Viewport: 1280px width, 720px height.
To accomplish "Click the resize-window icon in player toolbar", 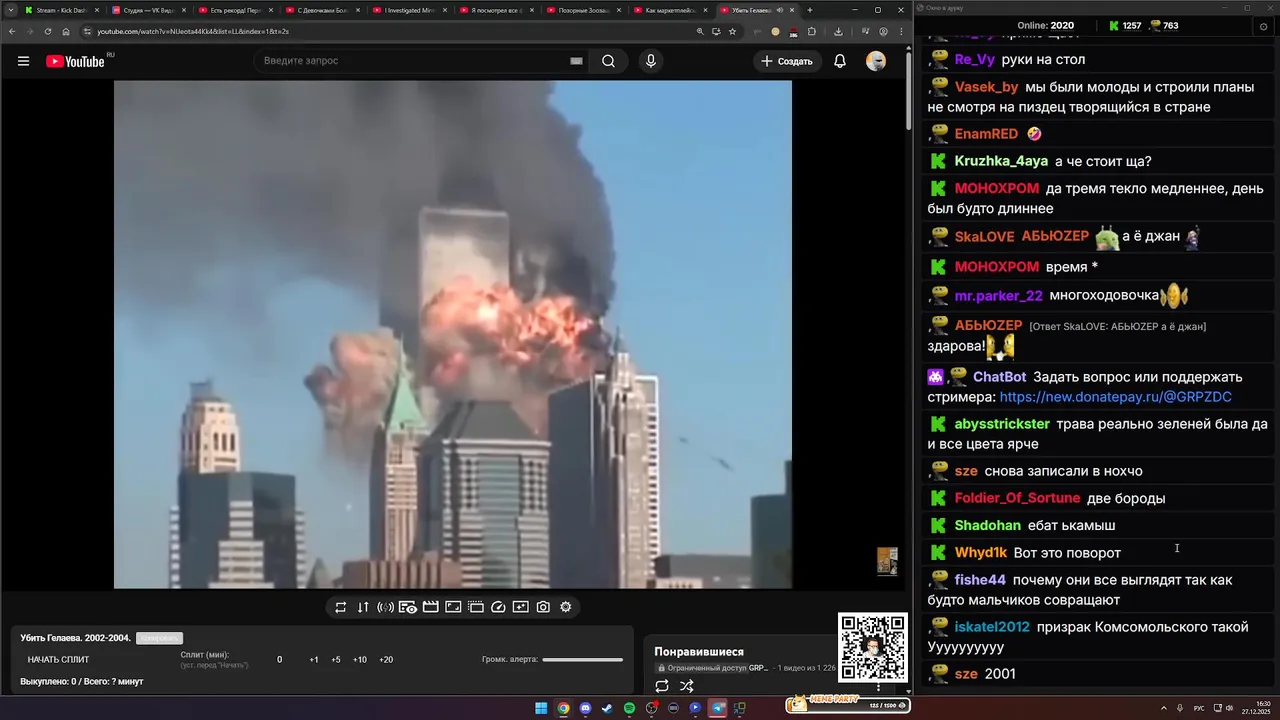I will tap(453, 607).
